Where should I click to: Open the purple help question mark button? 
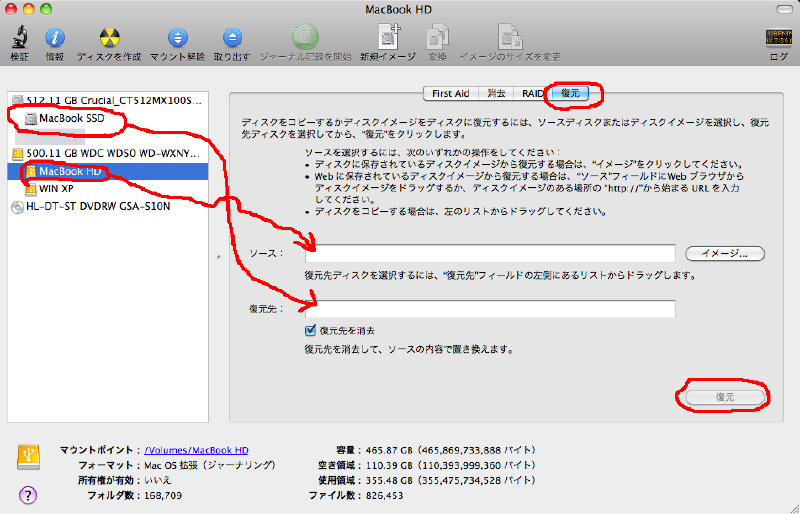pos(28,495)
